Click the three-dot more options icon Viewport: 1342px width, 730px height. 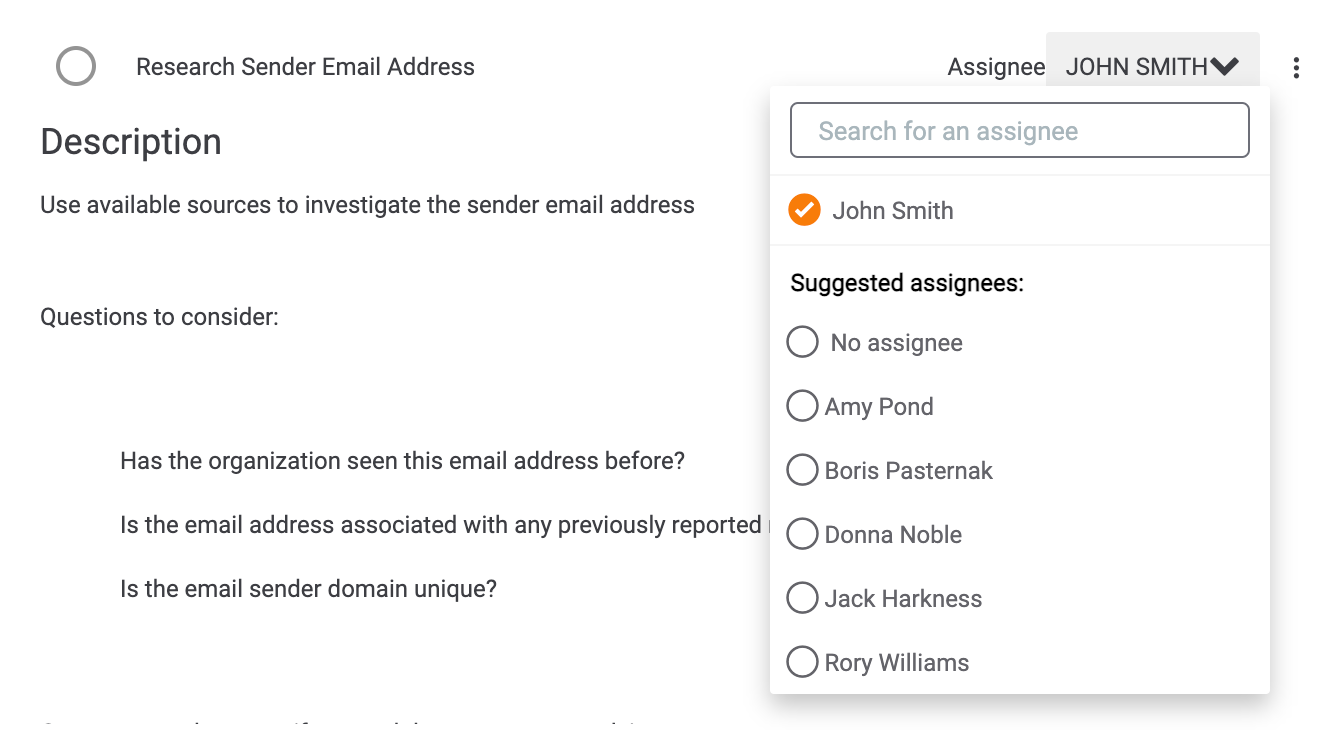pyautogui.click(x=1296, y=68)
